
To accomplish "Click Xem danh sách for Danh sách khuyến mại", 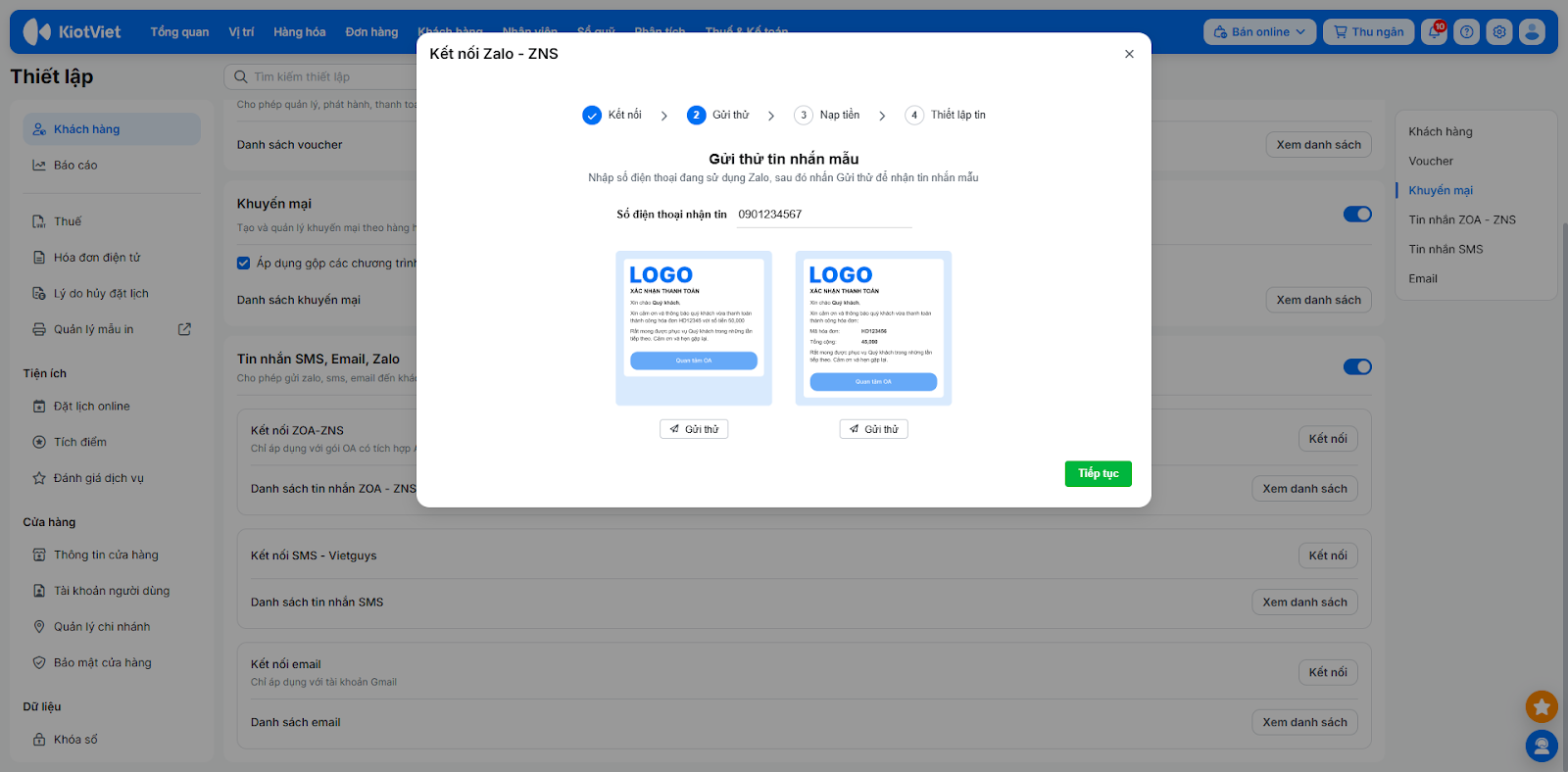I will click(1318, 300).
